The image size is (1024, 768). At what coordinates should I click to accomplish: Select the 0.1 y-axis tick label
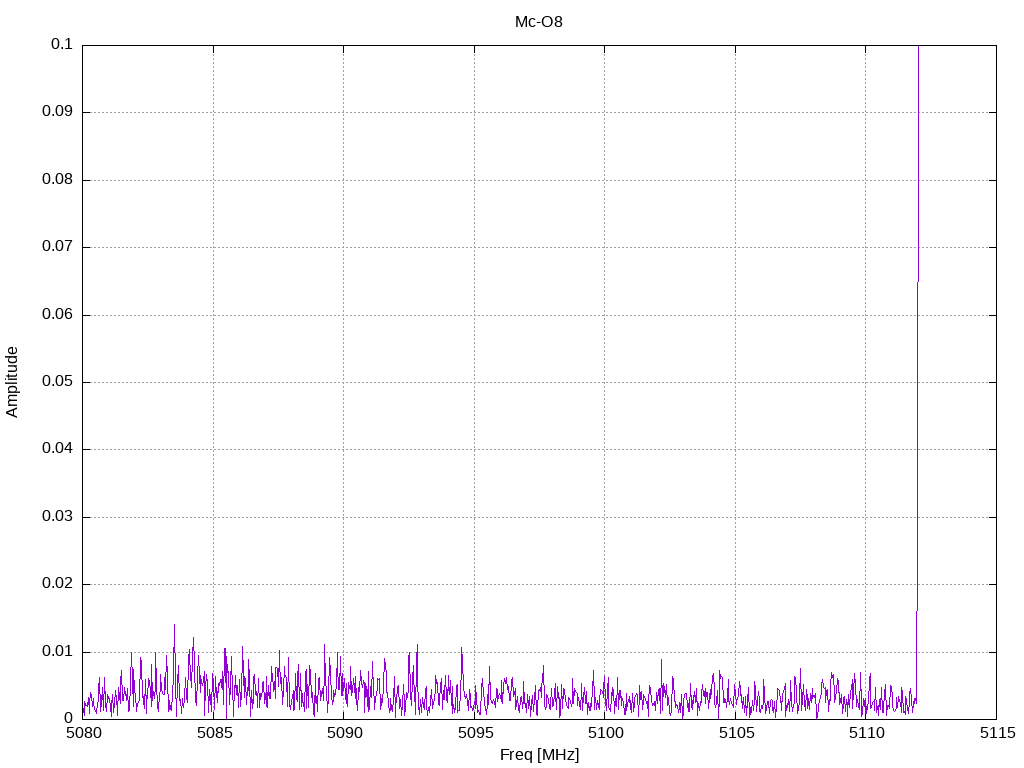pos(62,45)
